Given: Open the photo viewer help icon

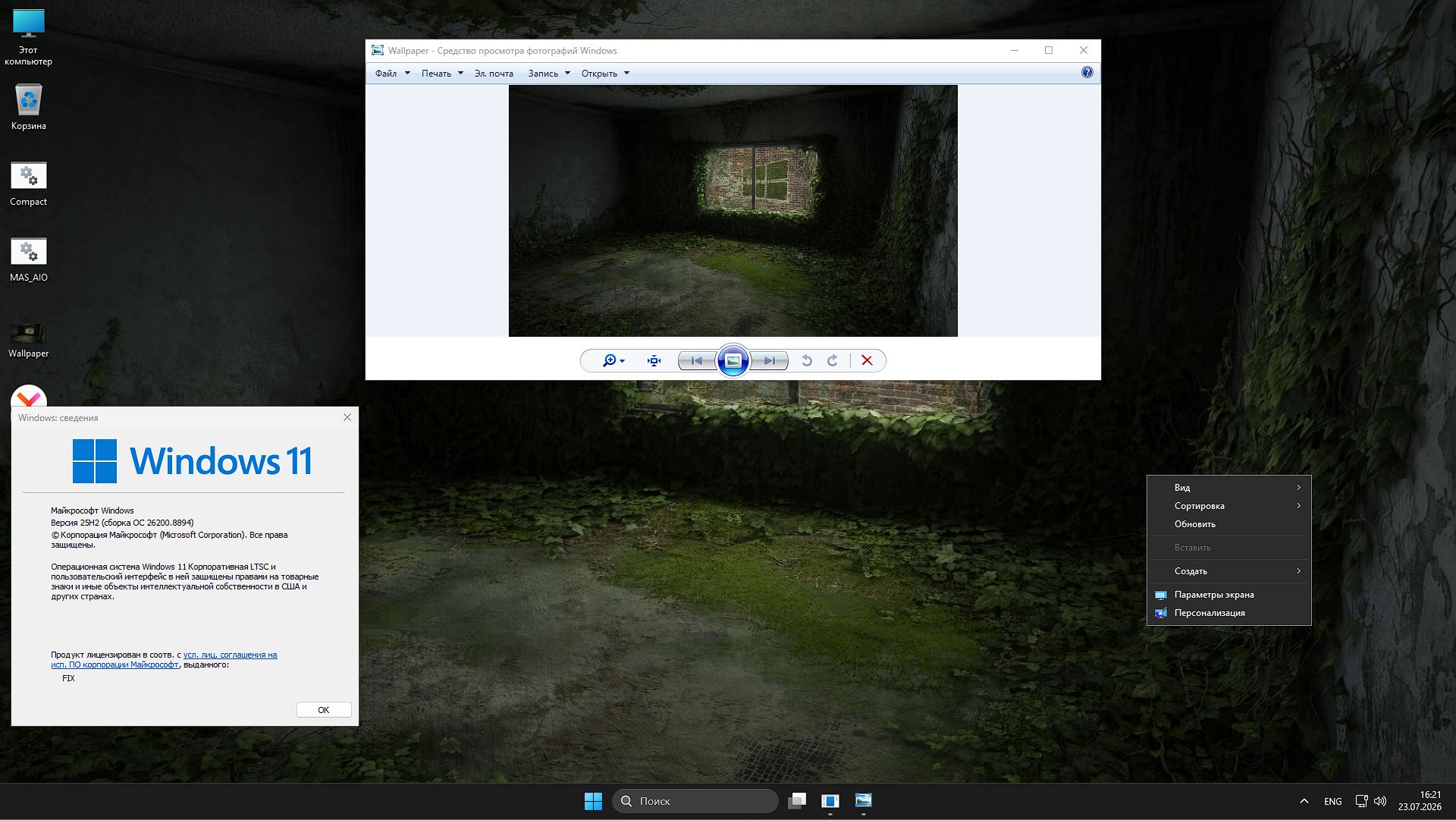Looking at the screenshot, I should [1087, 73].
